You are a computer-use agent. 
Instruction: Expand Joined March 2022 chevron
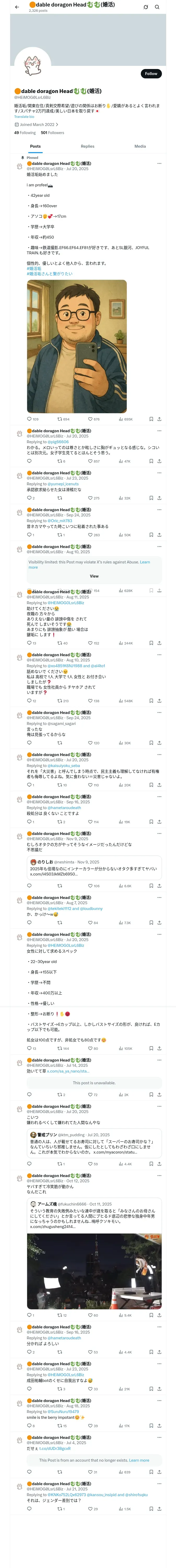click(57, 125)
